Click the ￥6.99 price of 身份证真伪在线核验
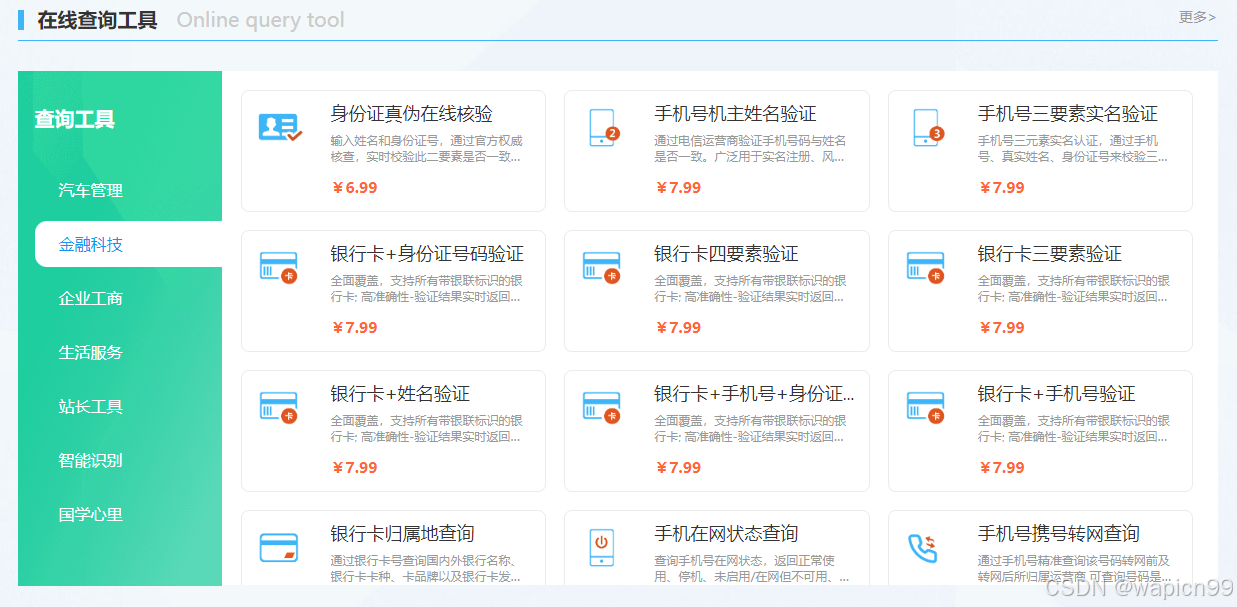1237x607 pixels. (x=355, y=187)
